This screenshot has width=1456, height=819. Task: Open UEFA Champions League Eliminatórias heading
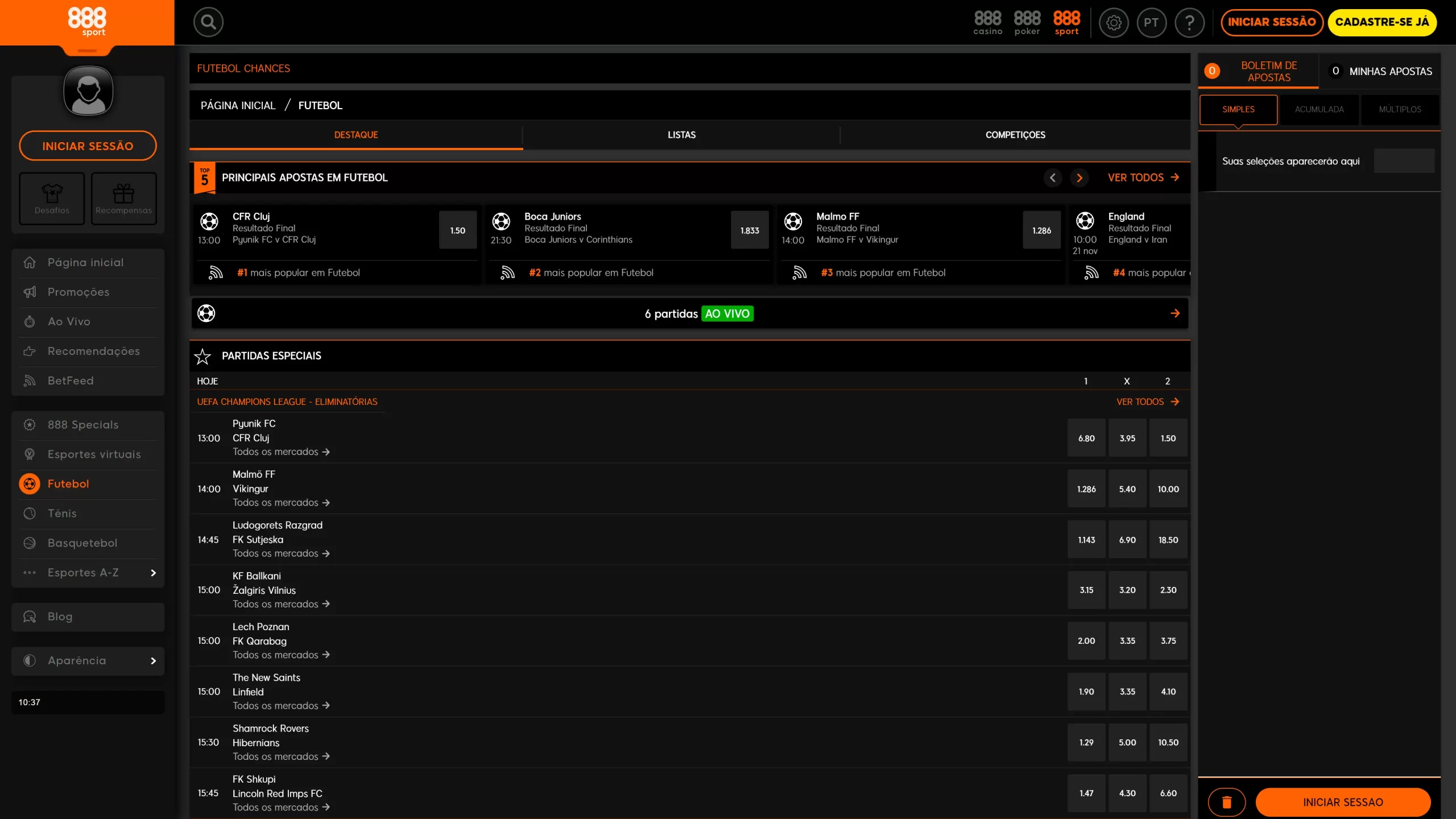tap(287, 402)
